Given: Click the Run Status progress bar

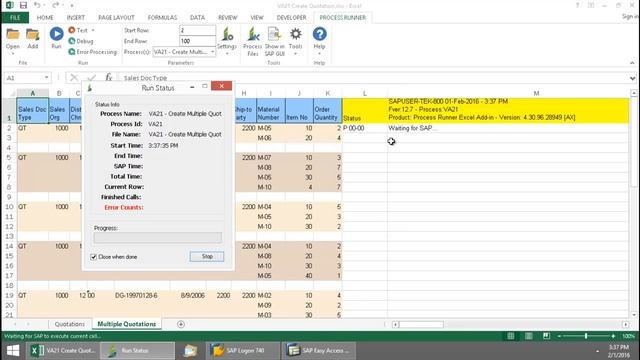Looking at the screenshot, I should 158,238.
